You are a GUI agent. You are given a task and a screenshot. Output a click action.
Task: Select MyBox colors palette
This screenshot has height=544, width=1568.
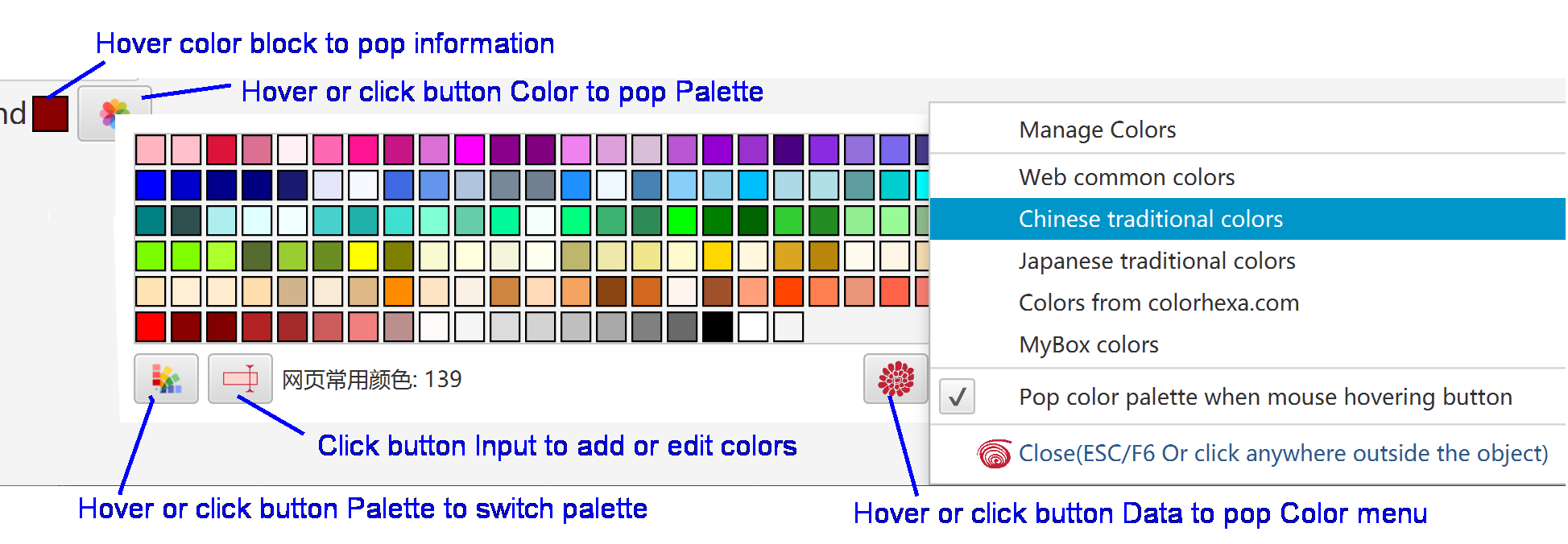pyautogui.click(x=1088, y=344)
